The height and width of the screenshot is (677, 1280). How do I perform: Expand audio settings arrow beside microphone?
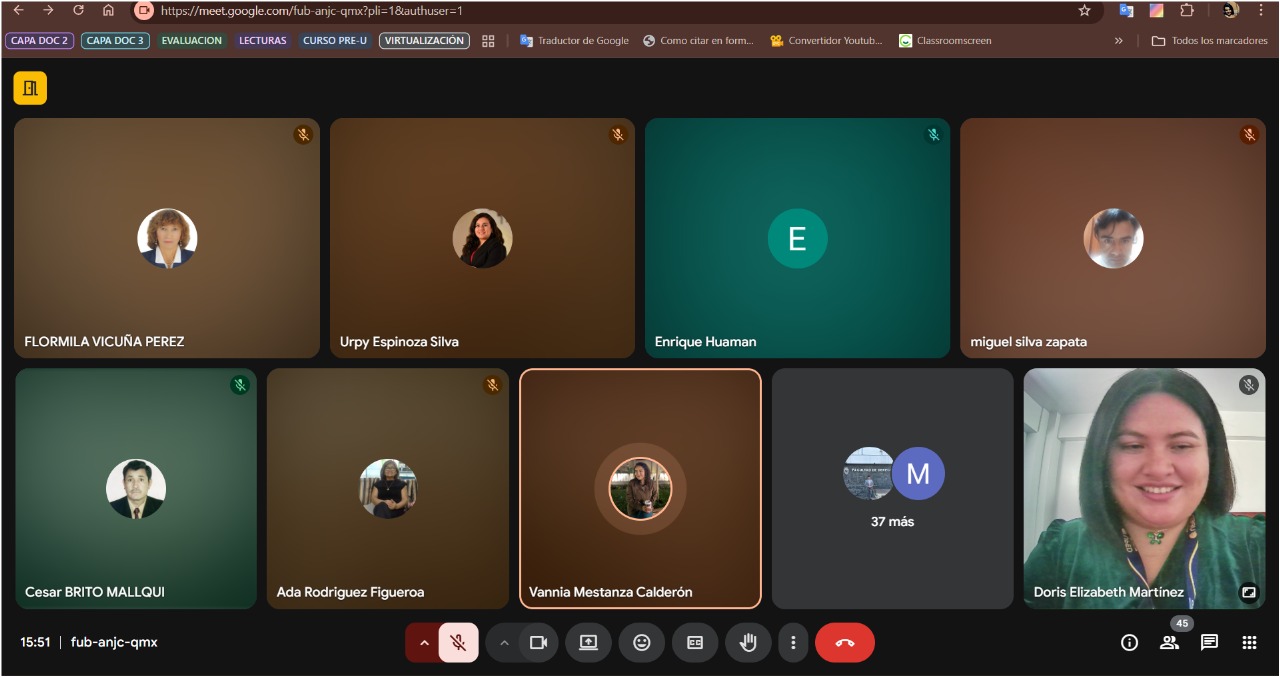pos(423,643)
